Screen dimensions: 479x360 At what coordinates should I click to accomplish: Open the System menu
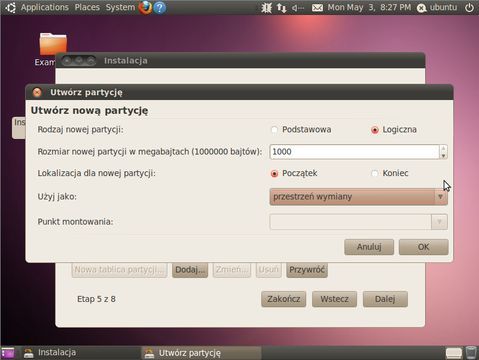120,7
